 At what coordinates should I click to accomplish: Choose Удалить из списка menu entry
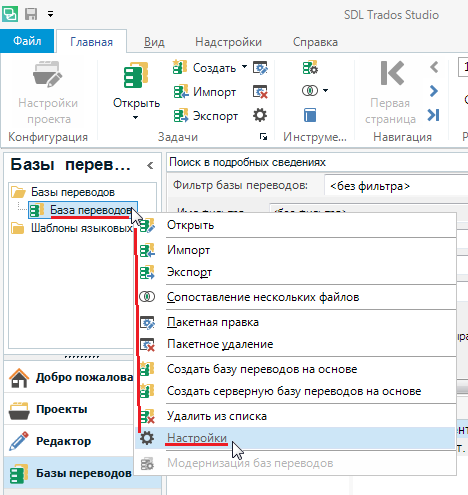[295, 416]
